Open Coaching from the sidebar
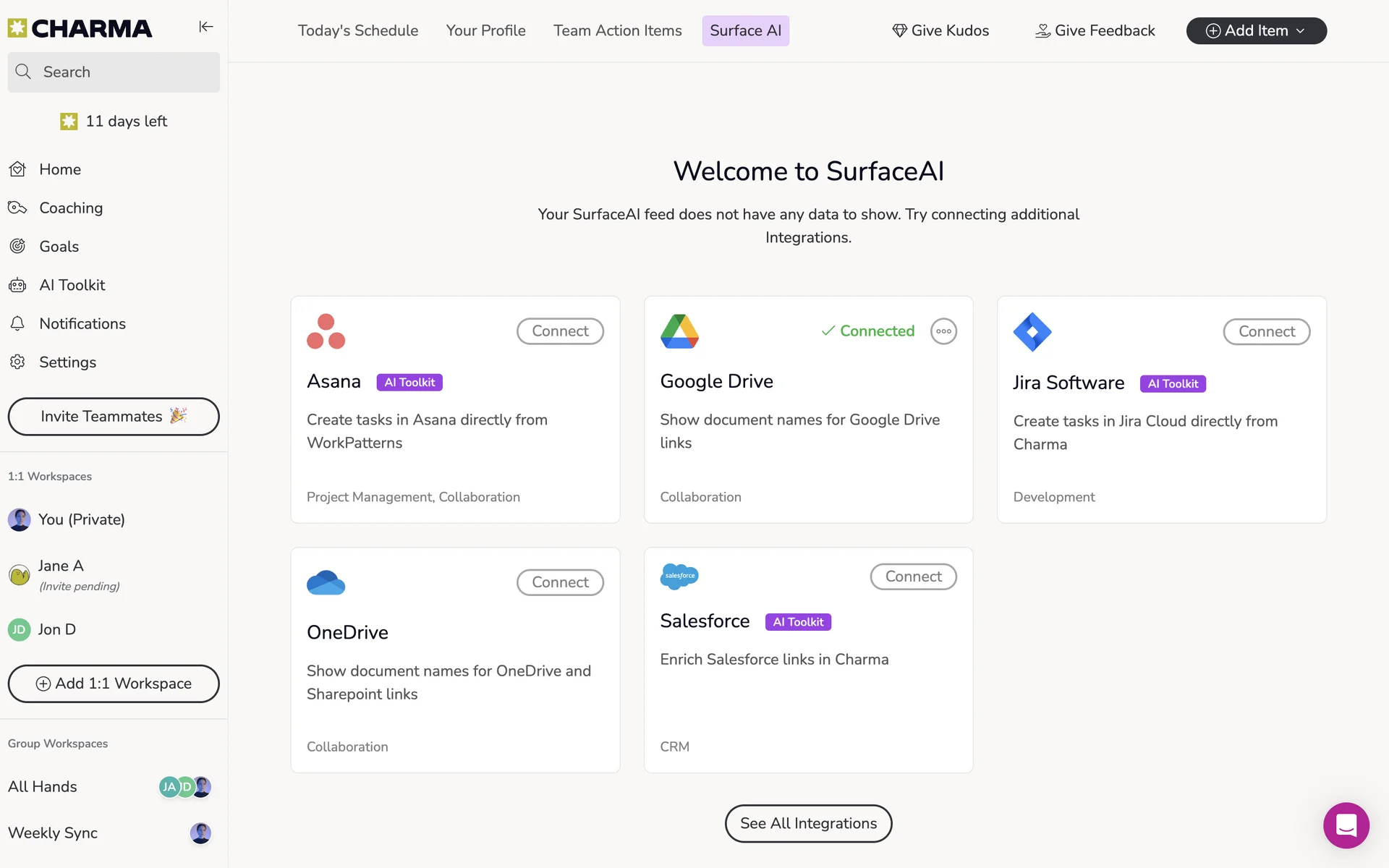 pos(70,208)
